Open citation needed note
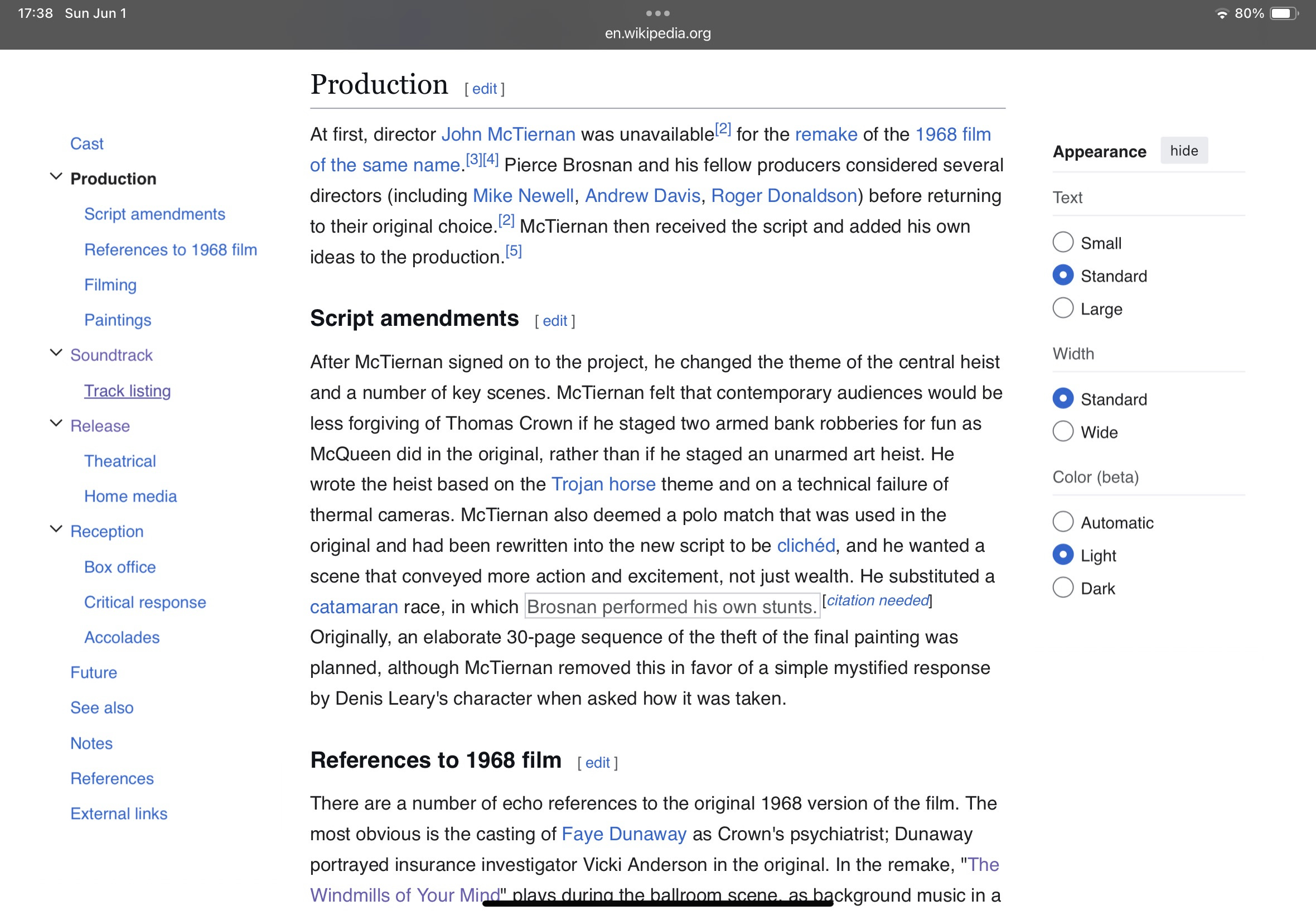This screenshot has height=915, width=1316. [877, 601]
